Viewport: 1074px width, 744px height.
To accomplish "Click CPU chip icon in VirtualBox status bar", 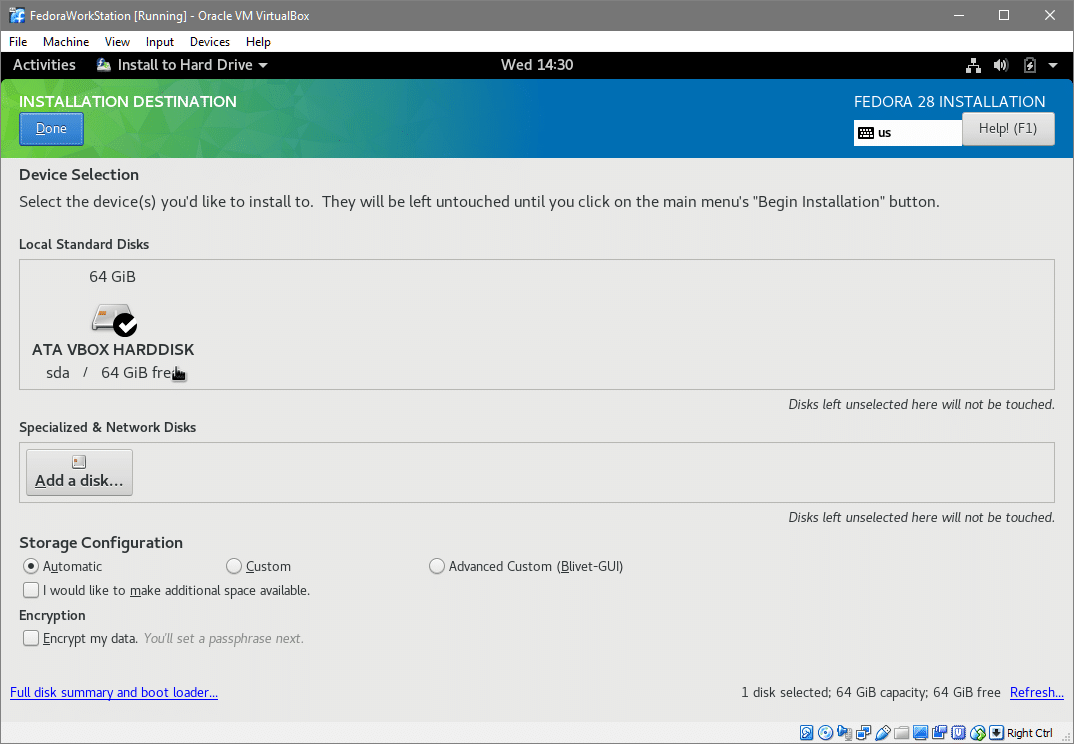I will pos(958,732).
